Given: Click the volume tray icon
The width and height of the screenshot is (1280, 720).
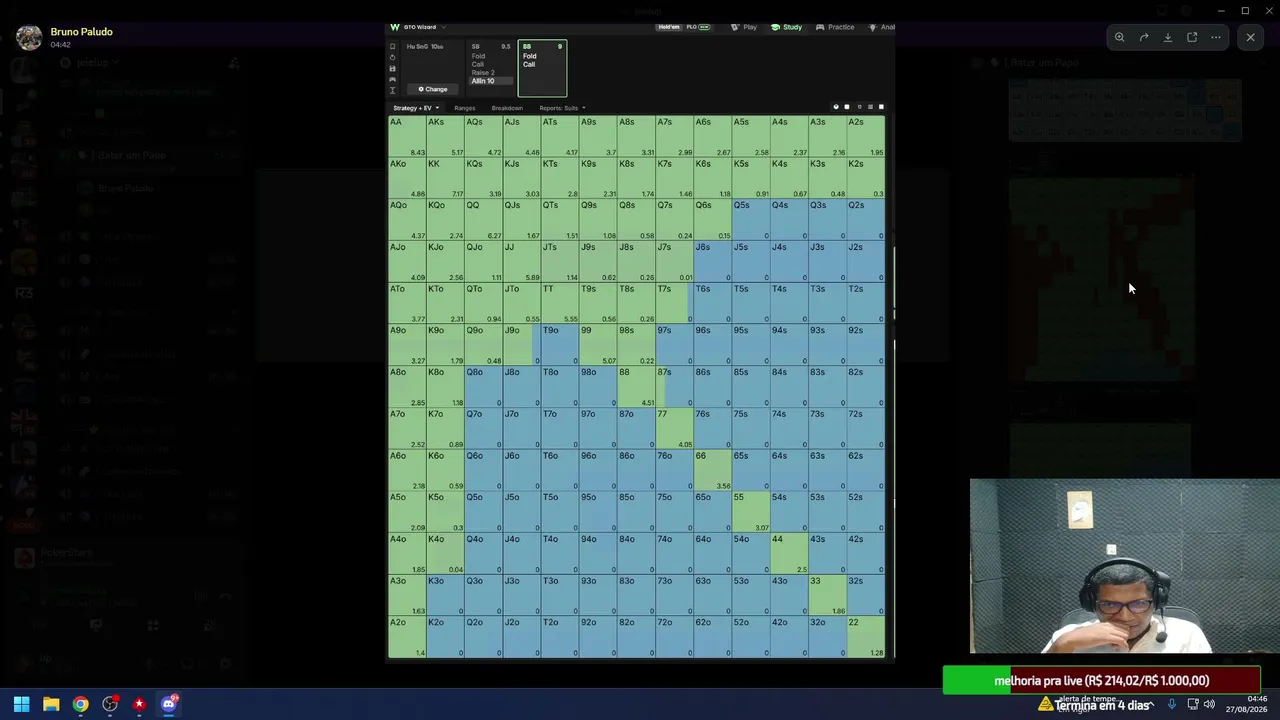Looking at the screenshot, I should click(1209, 704).
